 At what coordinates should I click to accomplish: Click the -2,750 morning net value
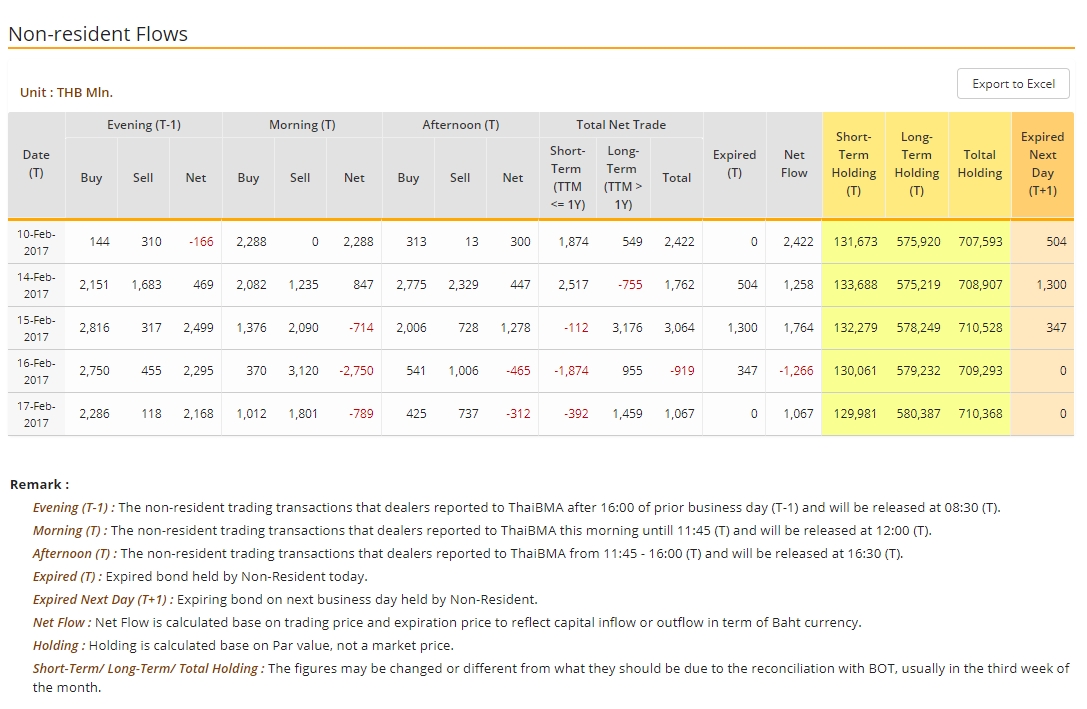tap(355, 371)
